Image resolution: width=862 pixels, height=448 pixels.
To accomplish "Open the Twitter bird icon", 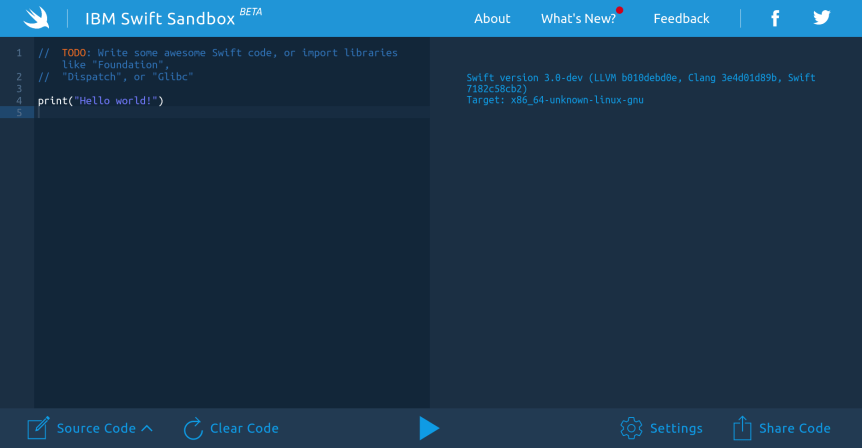I will pos(822,18).
